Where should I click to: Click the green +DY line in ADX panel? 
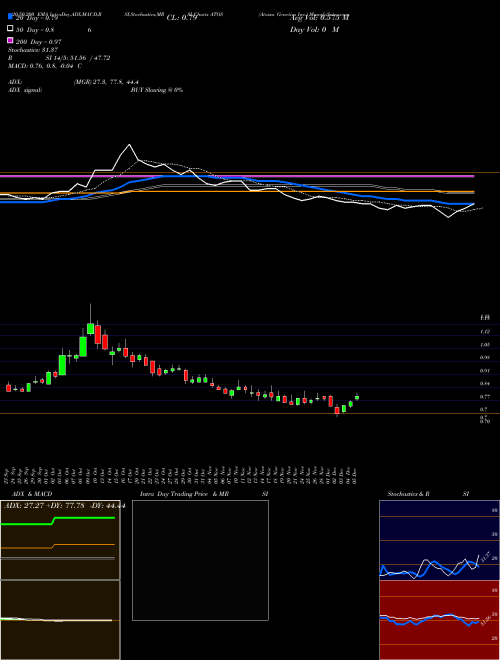tap(58, 521)
